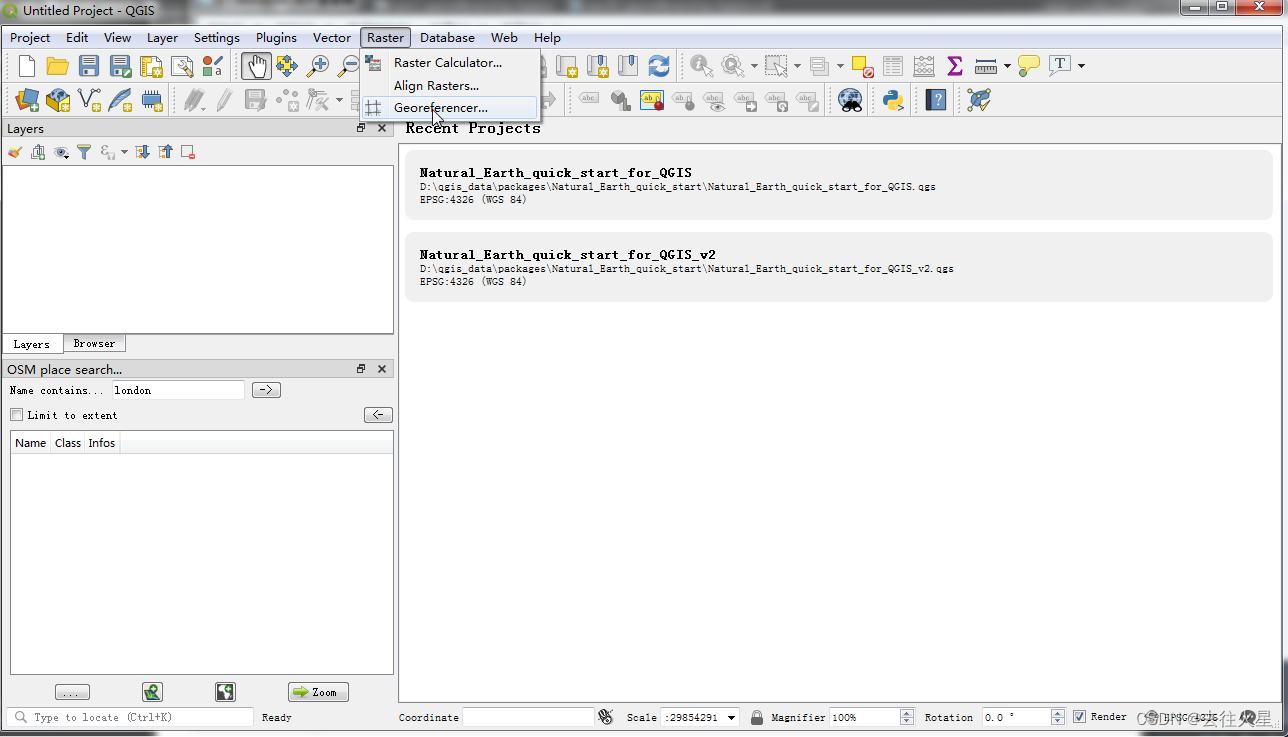Deselect features from all layers
This screenshot has width=1288, height=737.
[x=862, y=66]
